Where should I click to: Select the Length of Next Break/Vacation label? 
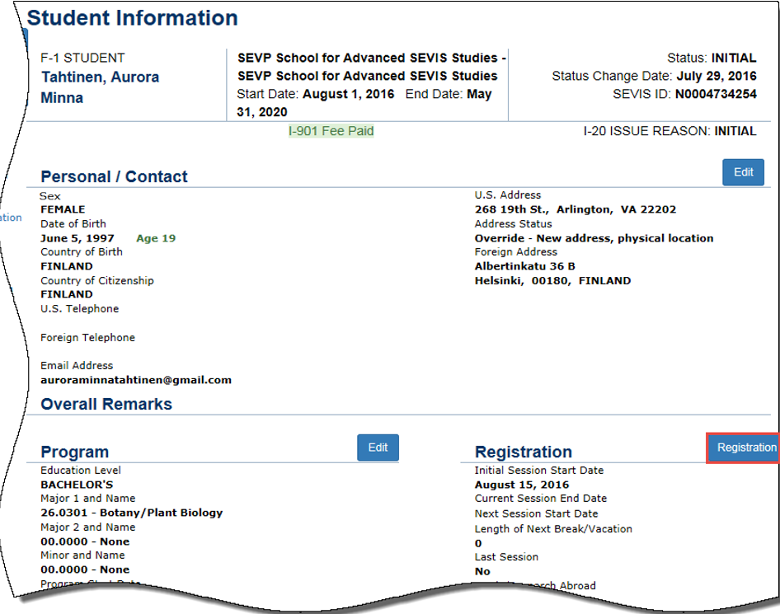pos(553,529)
